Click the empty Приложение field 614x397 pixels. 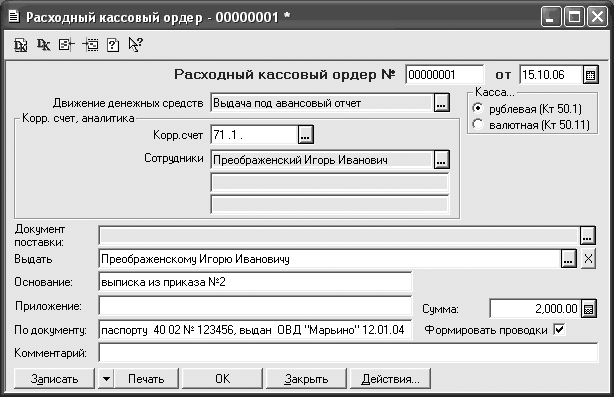pos(255,306)
